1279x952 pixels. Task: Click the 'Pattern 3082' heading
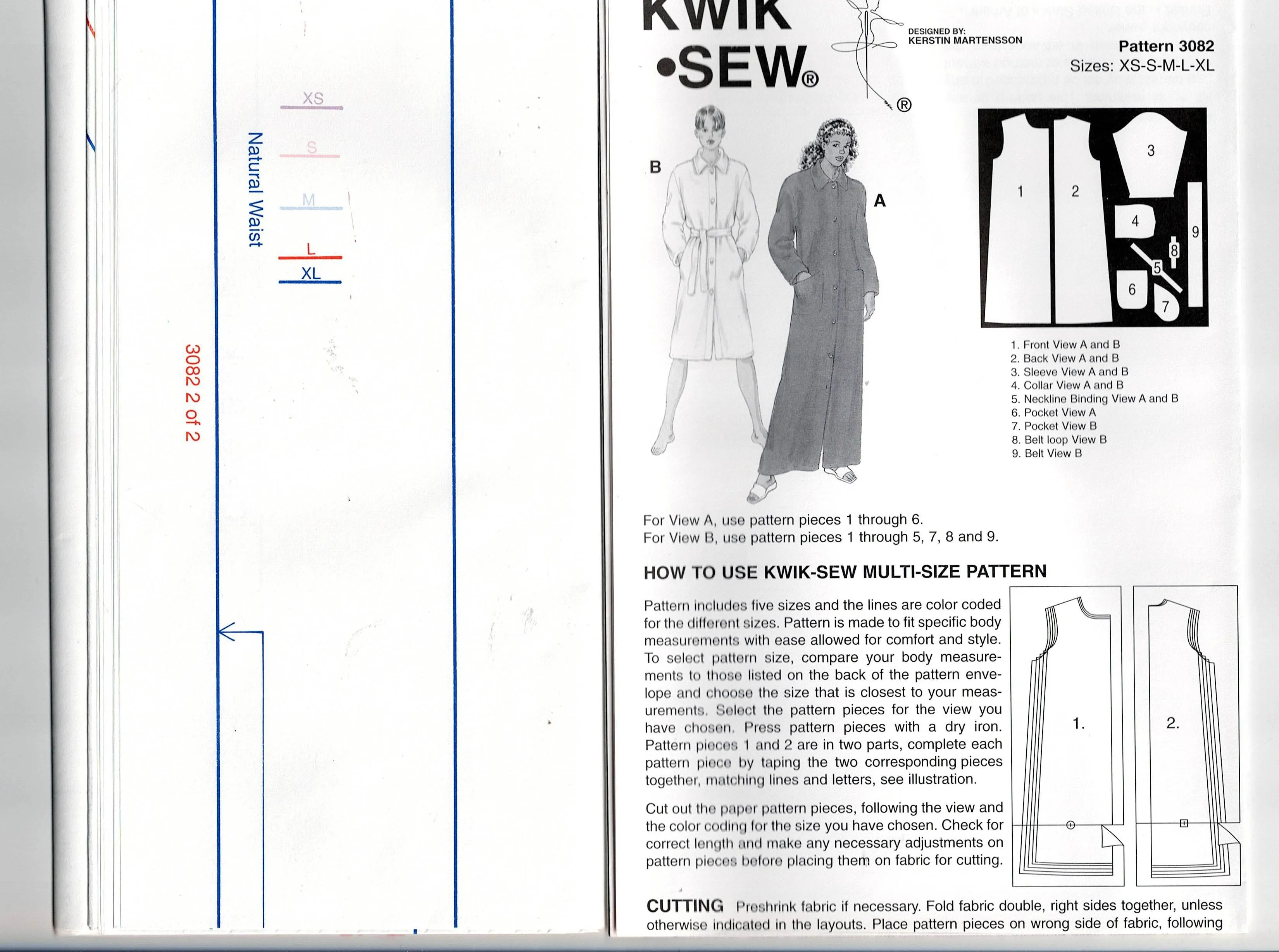pyautogui.click(x=1166, y=46)
